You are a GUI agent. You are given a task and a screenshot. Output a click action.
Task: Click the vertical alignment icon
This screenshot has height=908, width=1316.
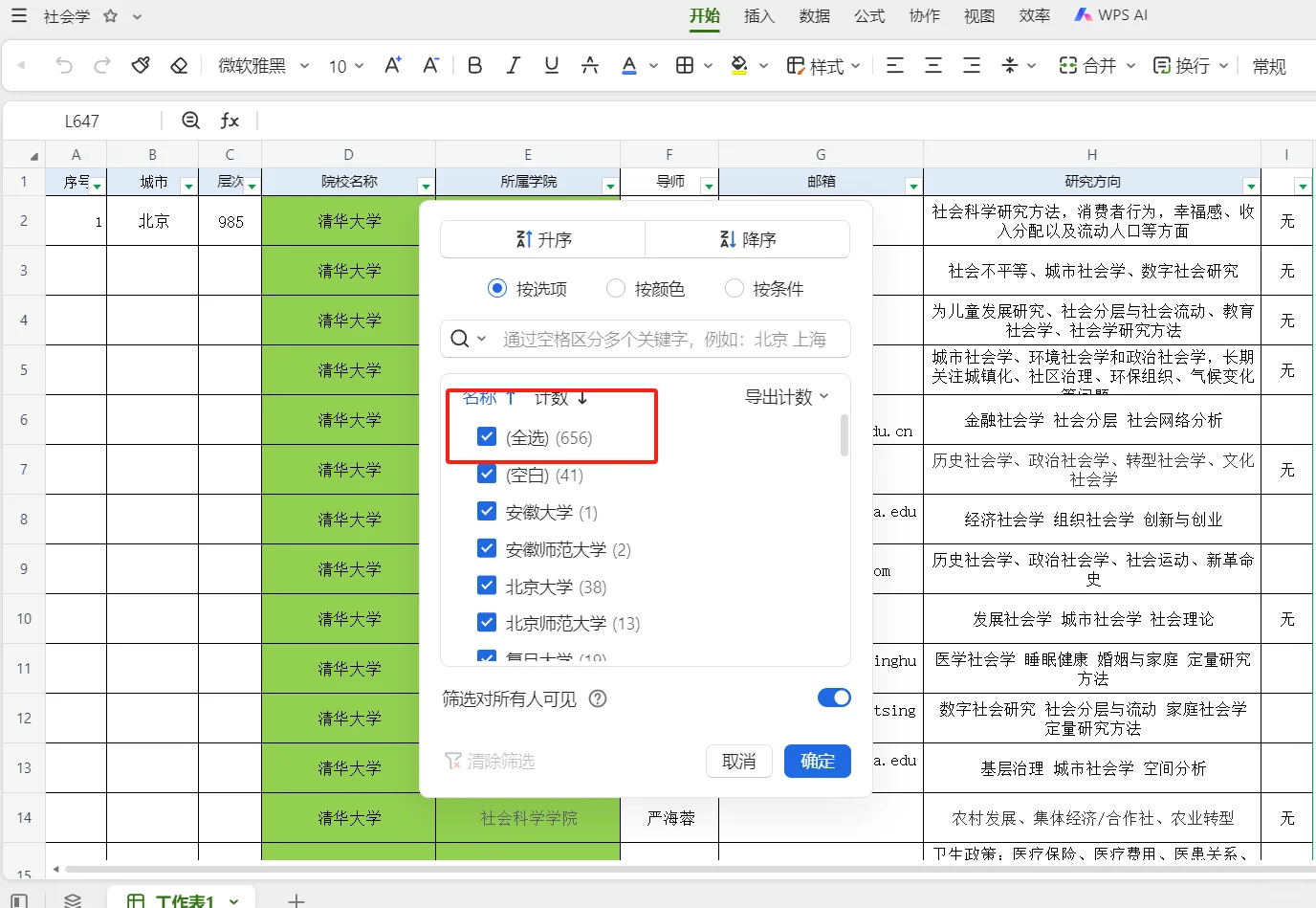(1010, 65)
